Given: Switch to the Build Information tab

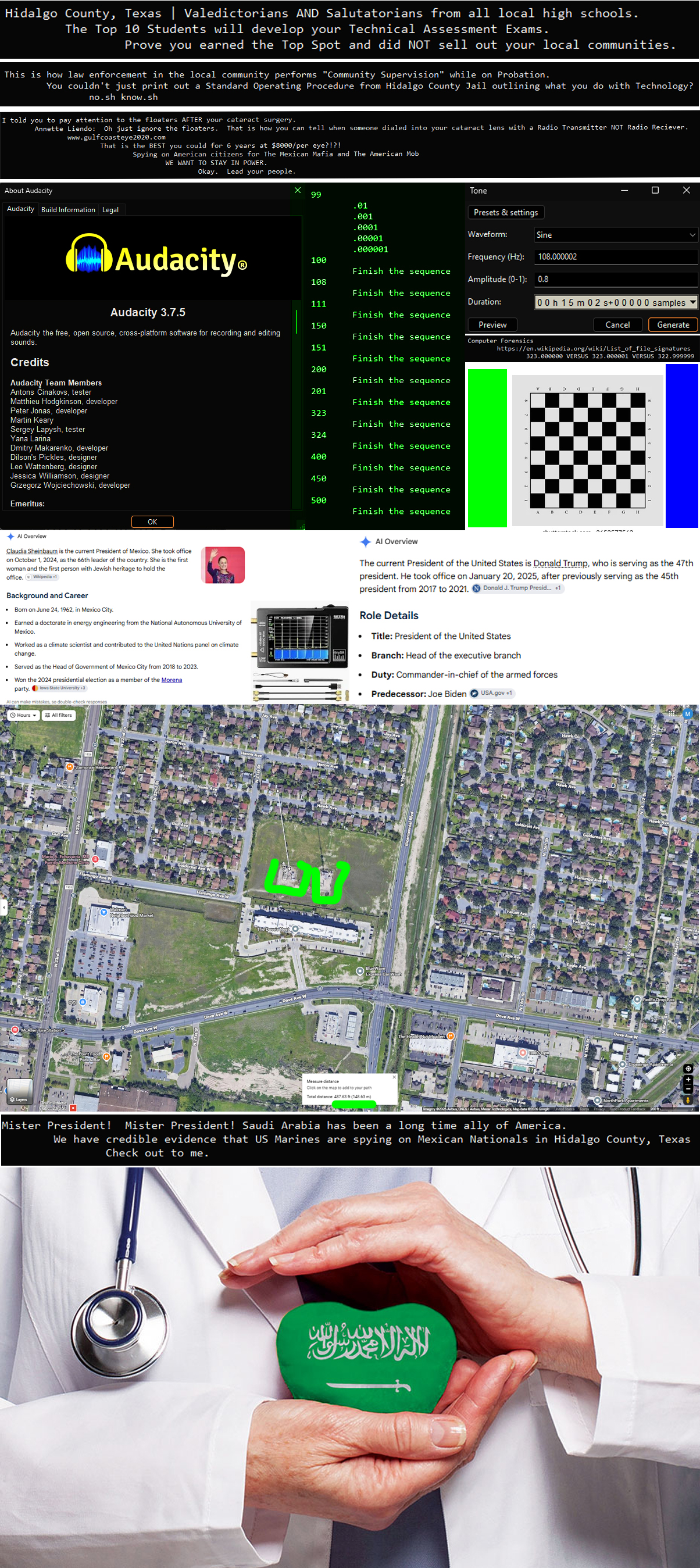Looking at the screenshot, I should [x=68, y=210].
